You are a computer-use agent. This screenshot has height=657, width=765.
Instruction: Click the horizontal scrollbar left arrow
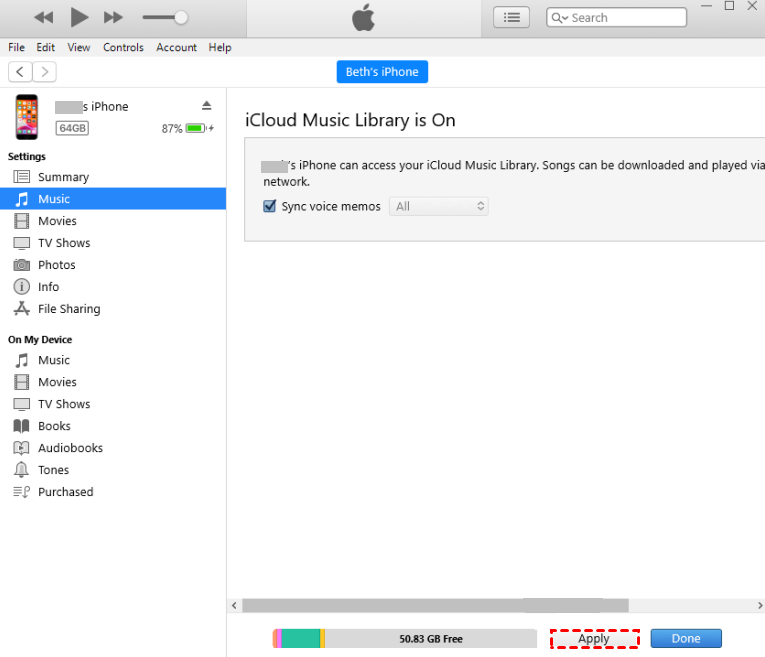click(234, 605)
